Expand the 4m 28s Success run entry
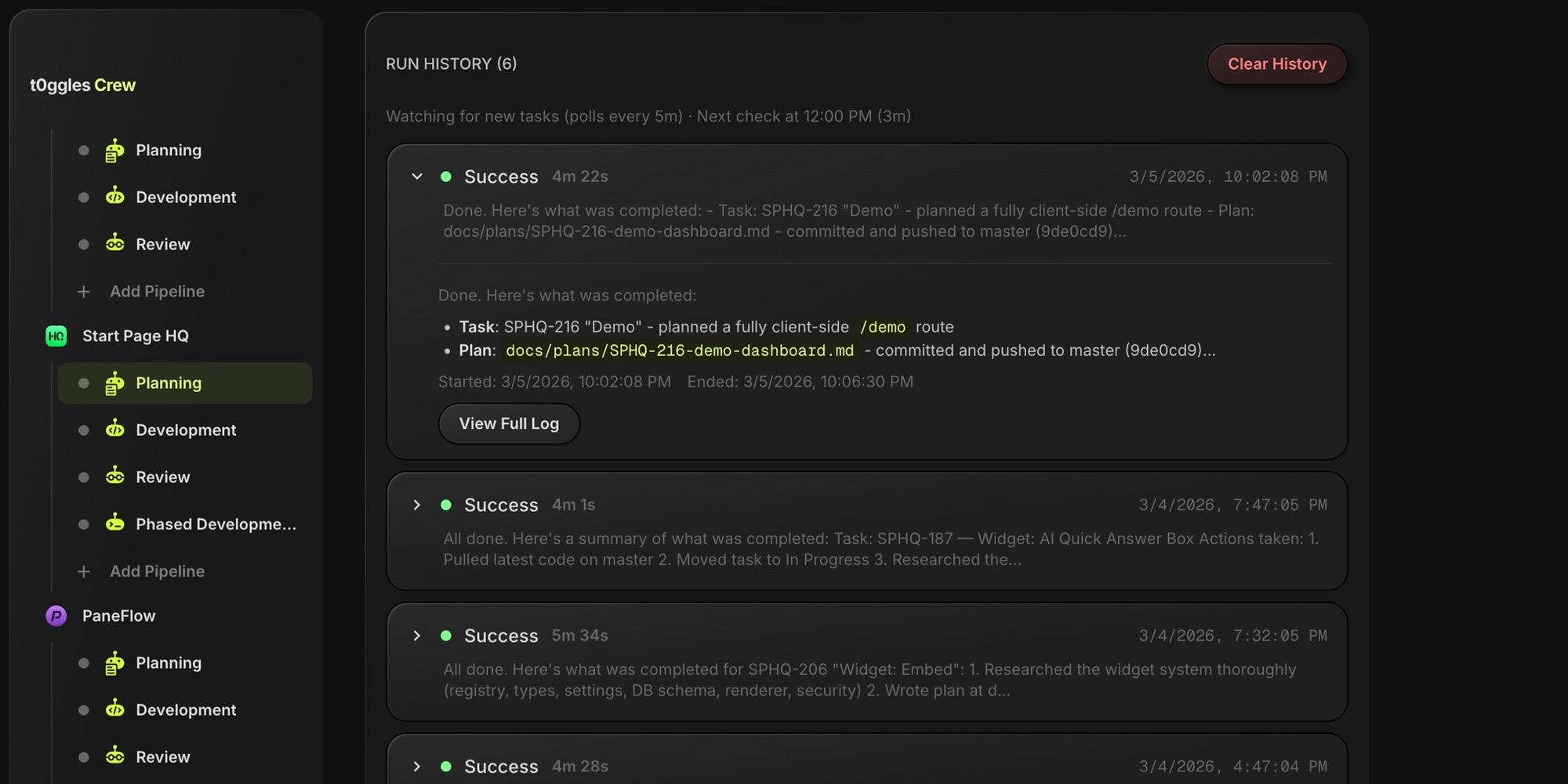Viewport: 1568px width, 784px height. click(x=417, y=766)
